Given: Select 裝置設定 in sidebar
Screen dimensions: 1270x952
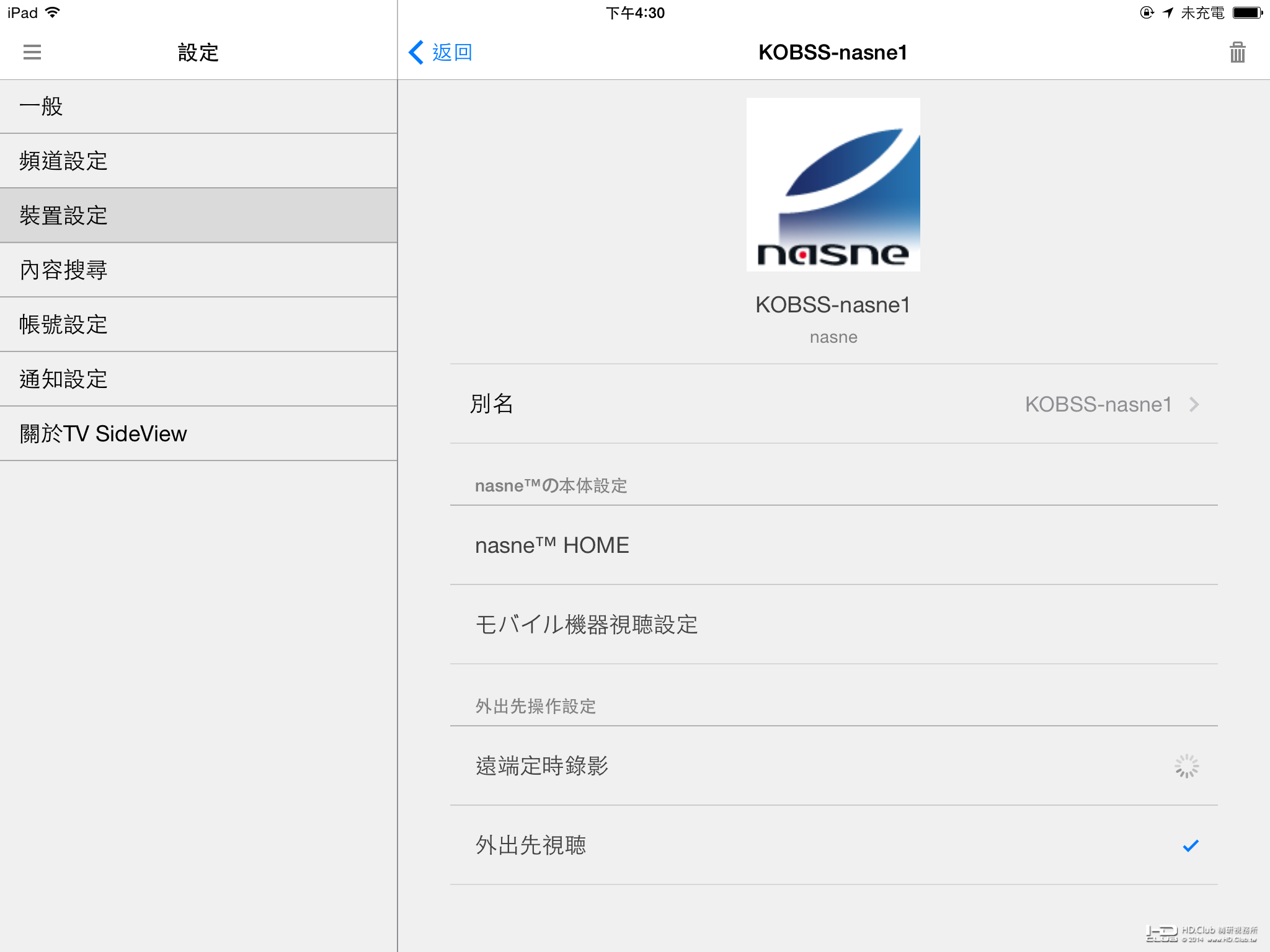Looking at the screenshot, I should (x=198, y=216).
